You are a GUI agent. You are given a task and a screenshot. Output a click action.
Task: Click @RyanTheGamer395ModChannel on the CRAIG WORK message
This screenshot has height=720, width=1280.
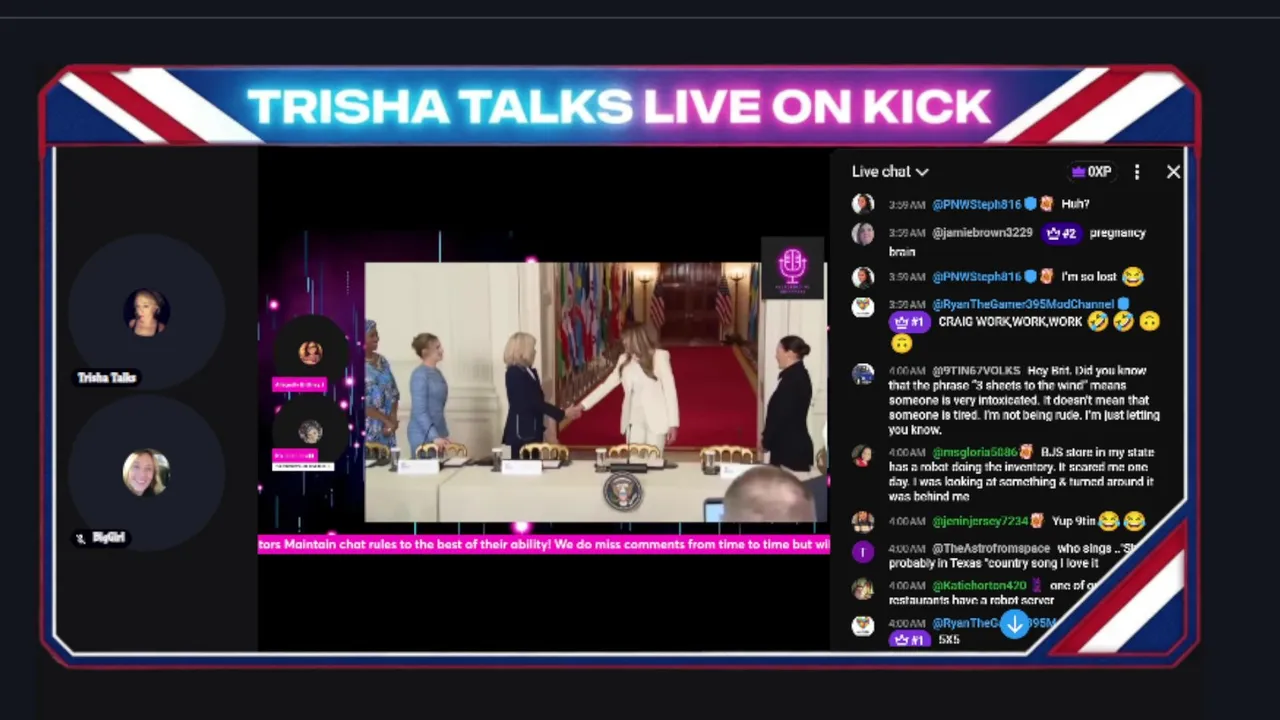coord(1023,304)
